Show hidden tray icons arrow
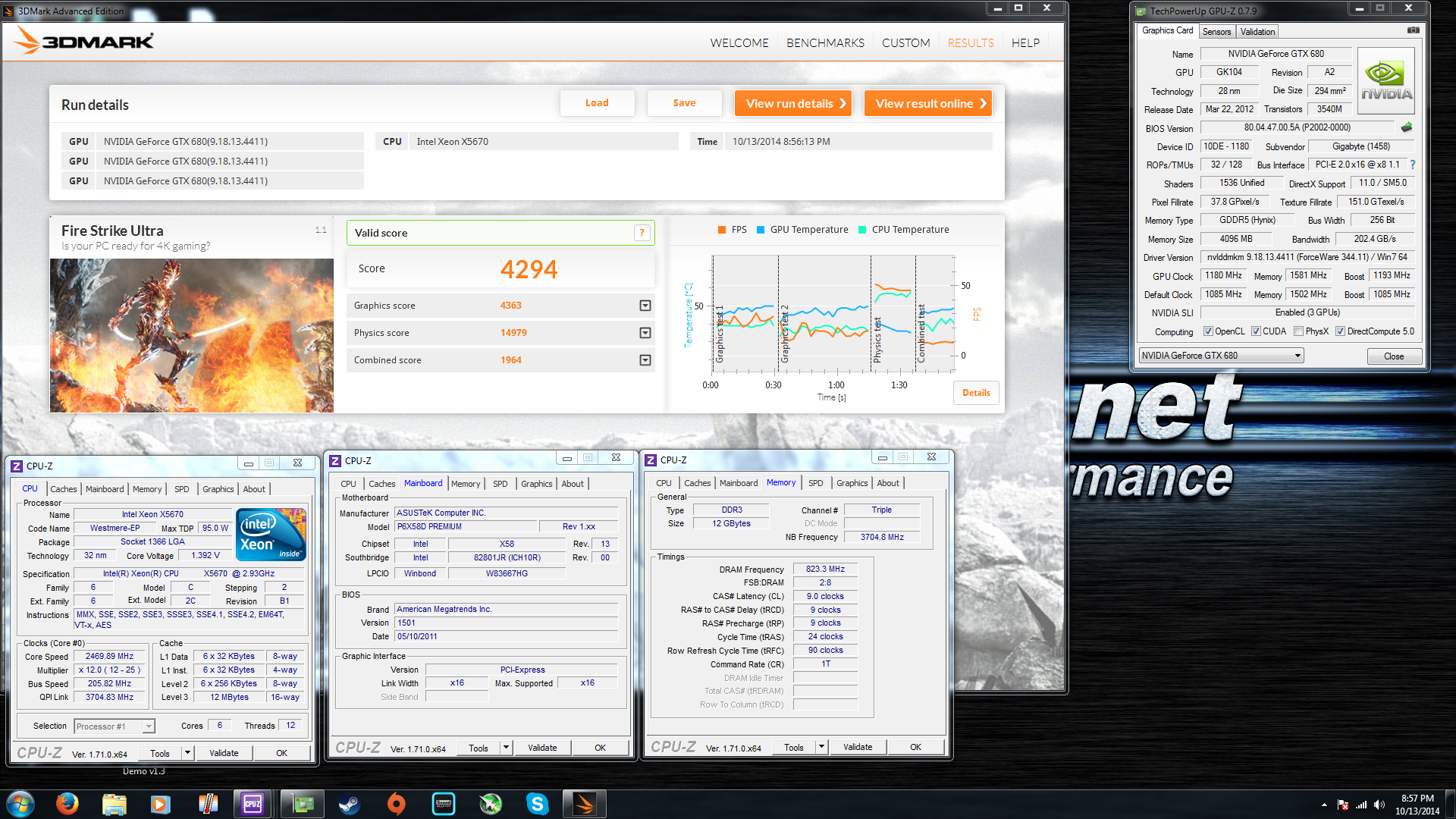Viewport: 1456px width, 819px height. 1324,805
